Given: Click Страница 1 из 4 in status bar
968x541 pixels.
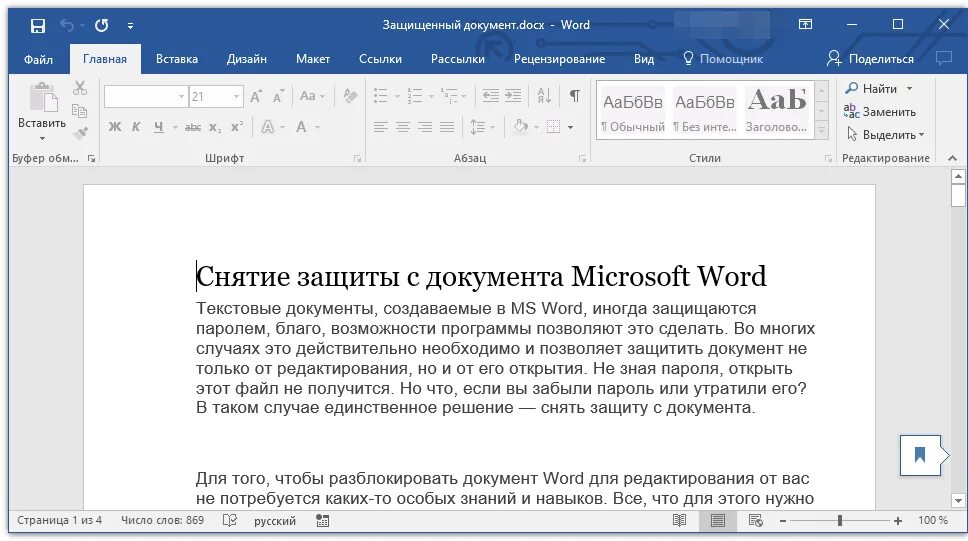Looking at the screenshot, I should click(x=59, y=521).
